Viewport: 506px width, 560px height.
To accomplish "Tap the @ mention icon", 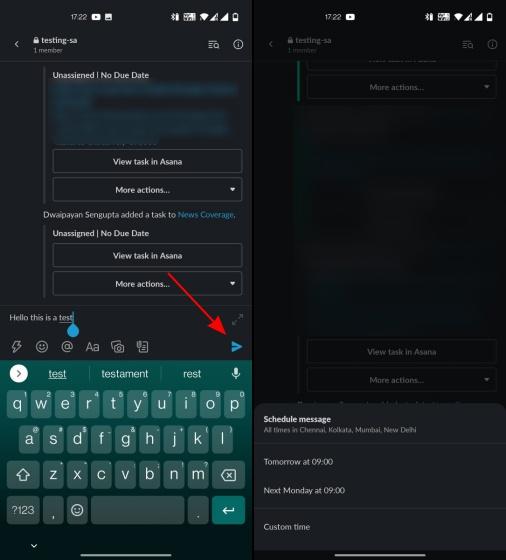I will pos(67,346).
